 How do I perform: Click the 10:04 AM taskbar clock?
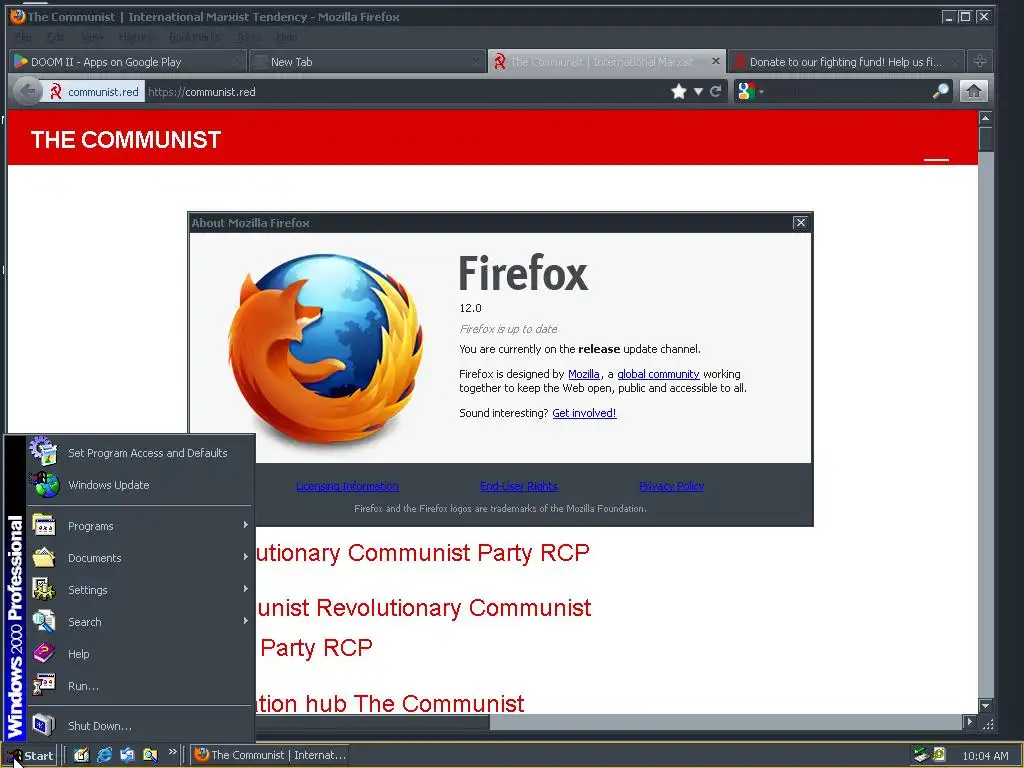click(x=985, y=756)
